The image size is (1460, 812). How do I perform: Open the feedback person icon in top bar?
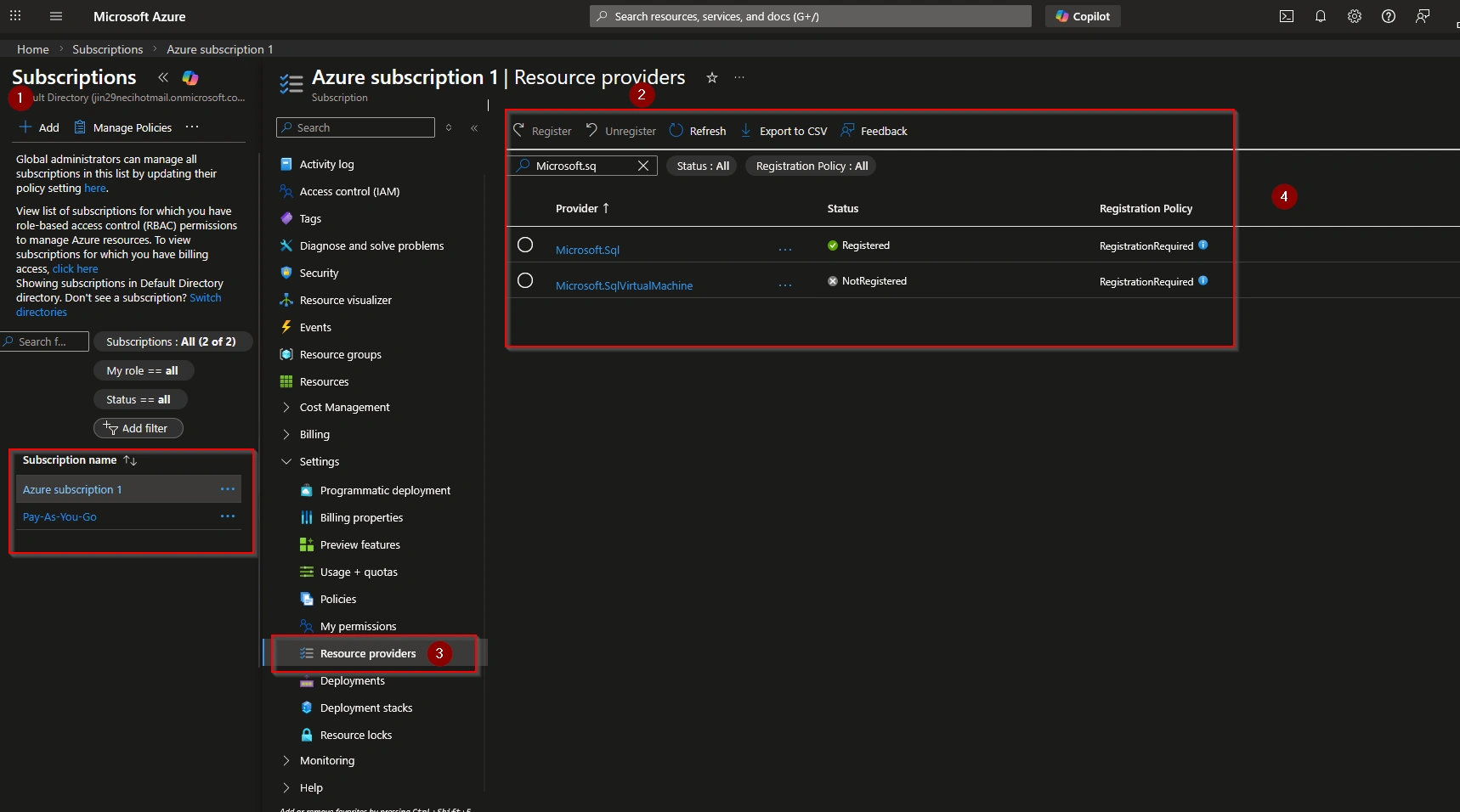(x=1423, y=16)
